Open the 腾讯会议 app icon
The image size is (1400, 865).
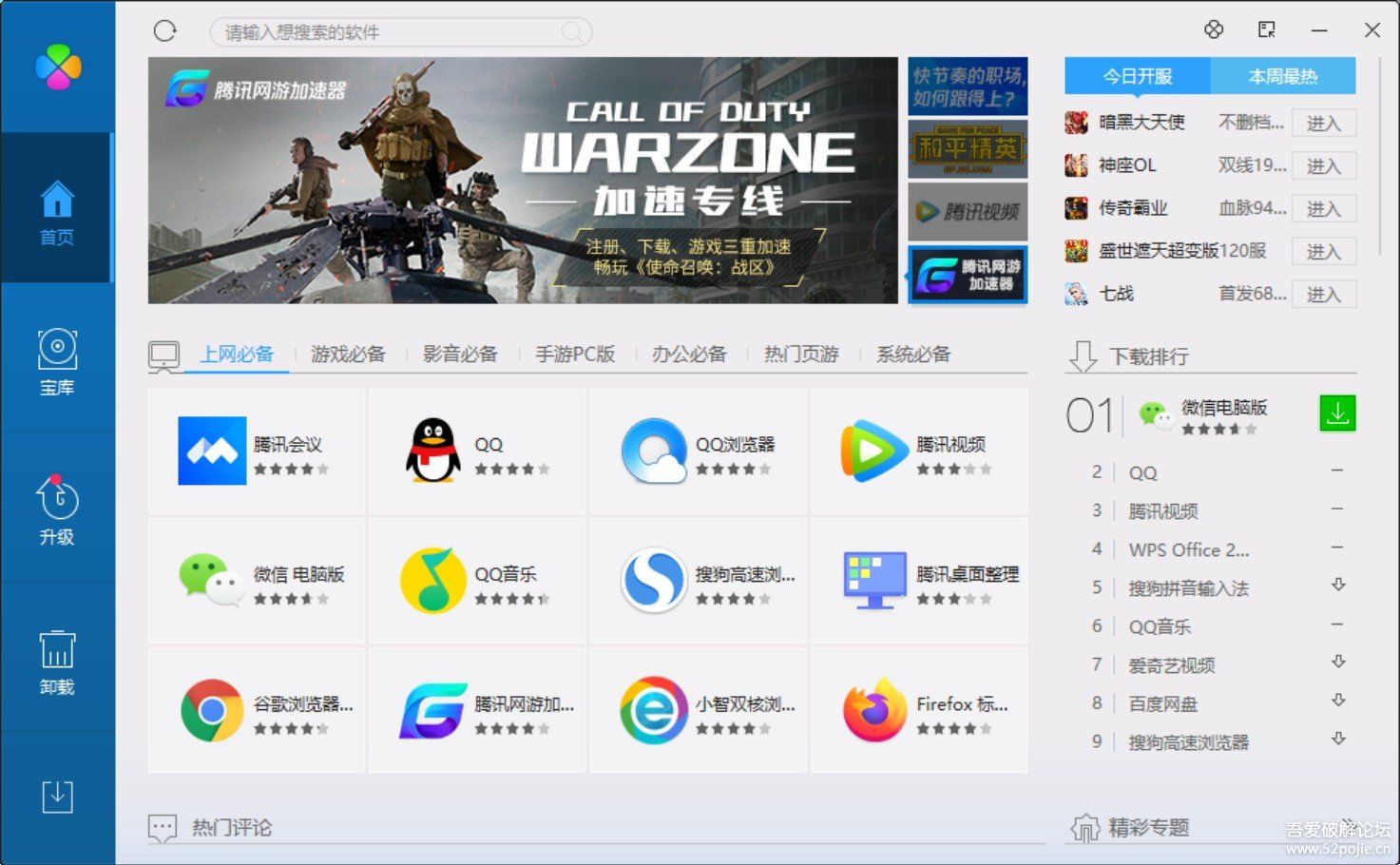click(212, 451)
